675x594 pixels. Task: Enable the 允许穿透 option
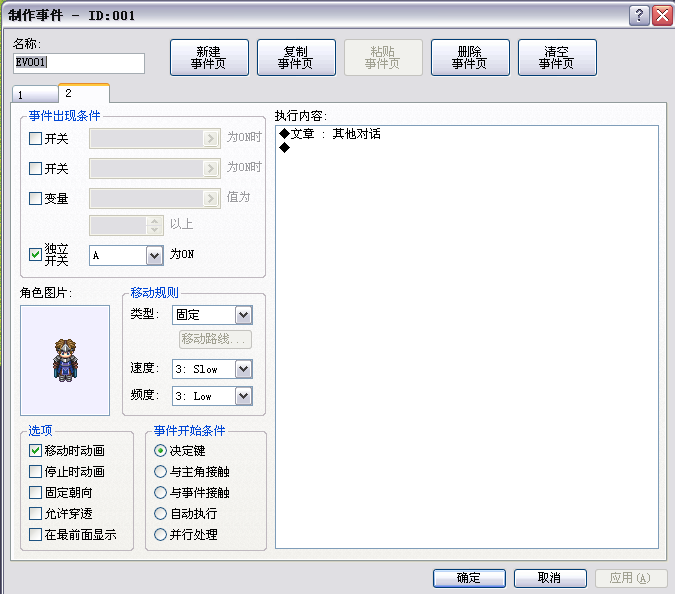pyautogui.click(x=35, y=514)
